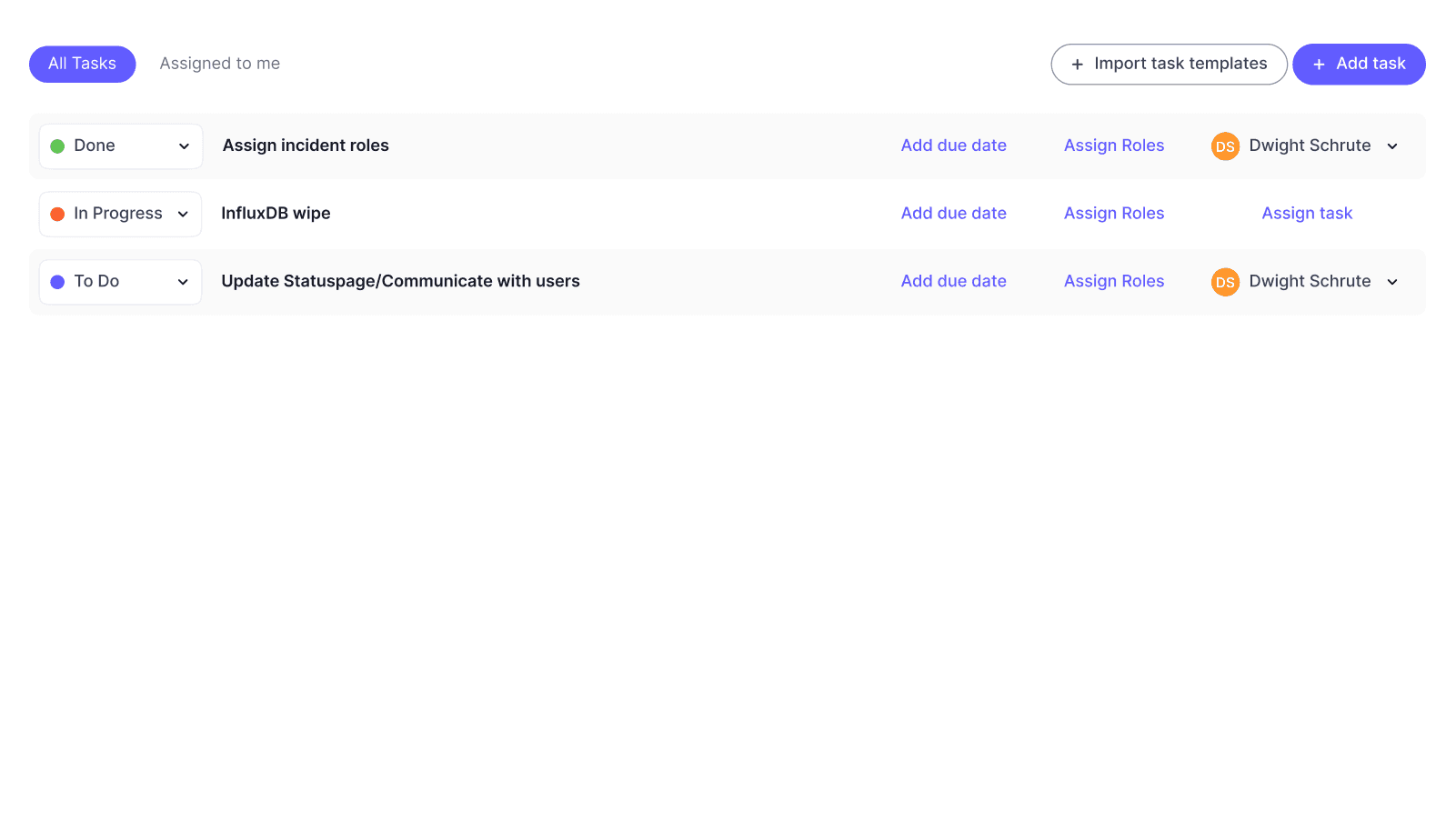1456x833 pixels.
Task: Open the In Progress status dropdown
Action: pyautogui.click(x=182, y=214)
